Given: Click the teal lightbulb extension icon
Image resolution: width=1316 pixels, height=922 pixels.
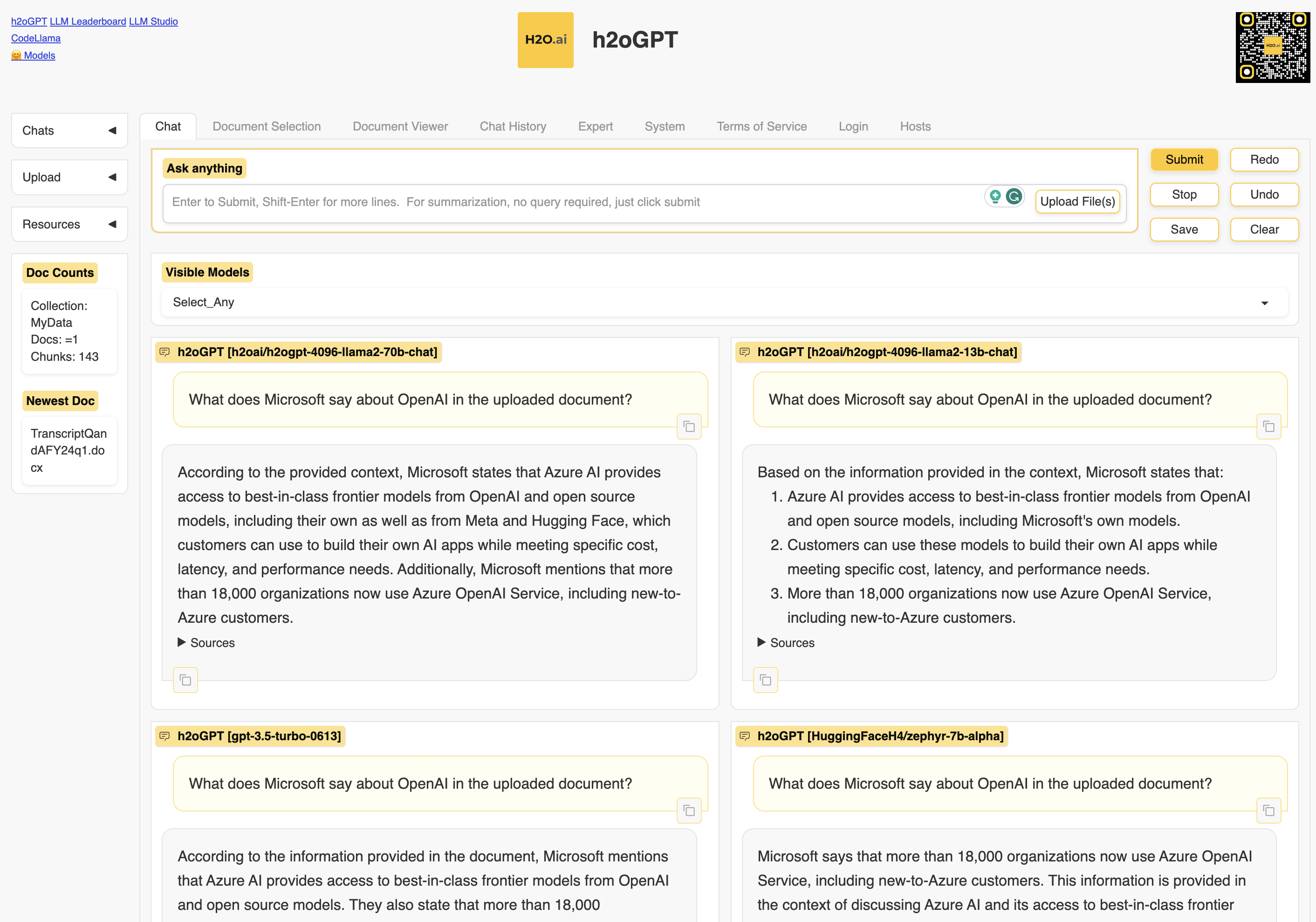Looking at the screenshot, I should (995, 197).
